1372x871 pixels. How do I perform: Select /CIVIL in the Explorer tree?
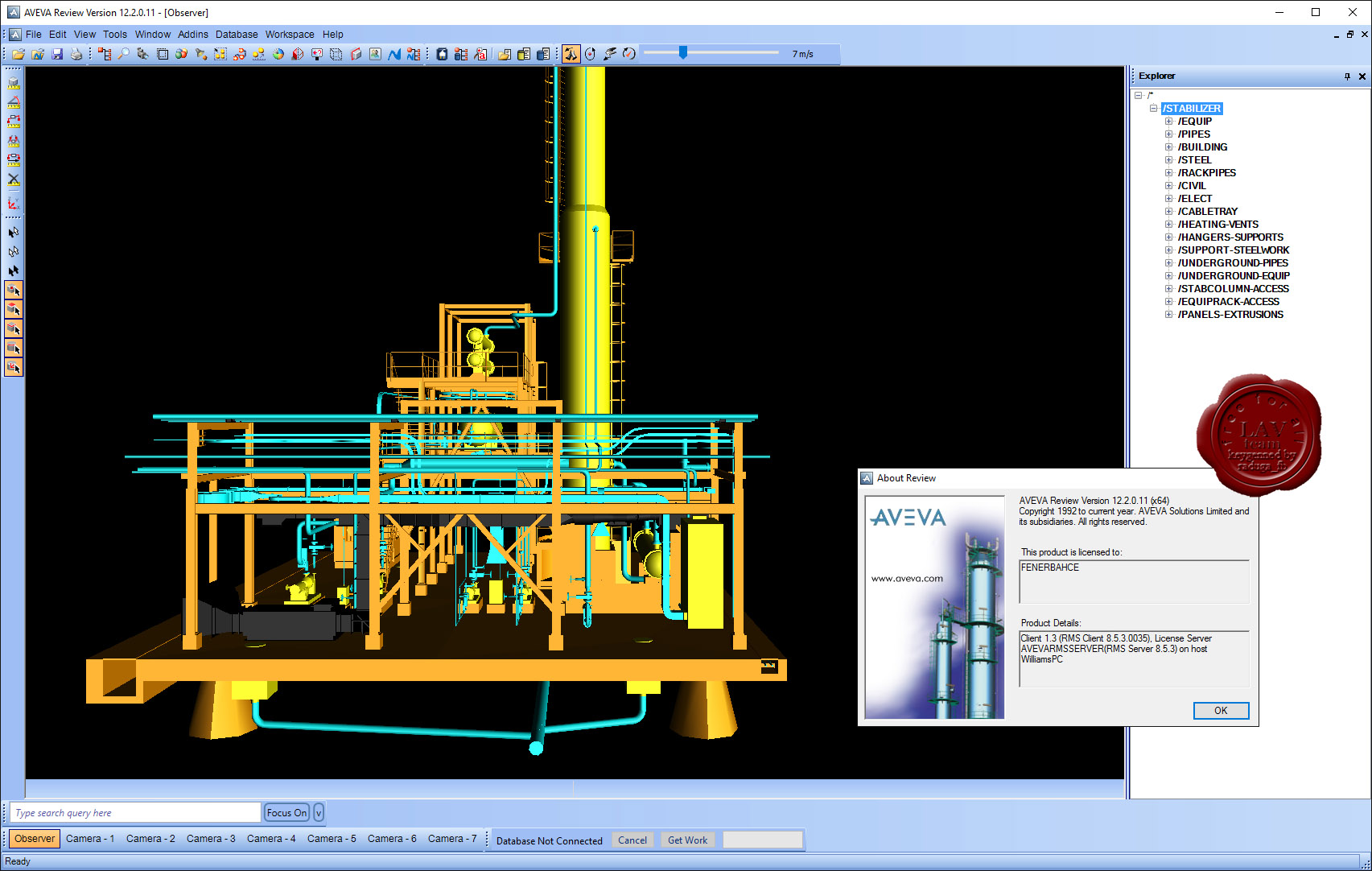(1192, 186)
